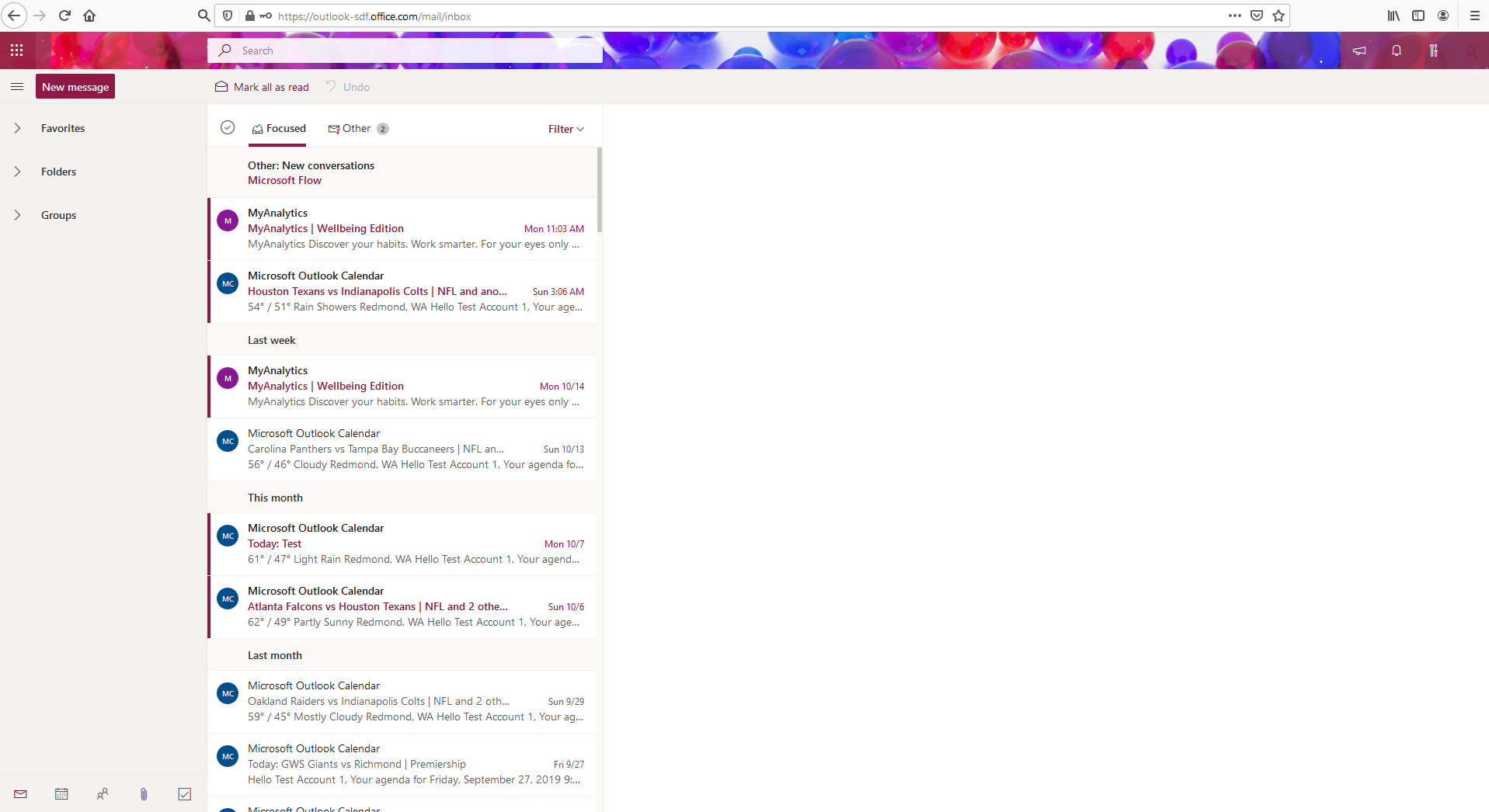Select the Focused inbox tab

coord(278,128)
